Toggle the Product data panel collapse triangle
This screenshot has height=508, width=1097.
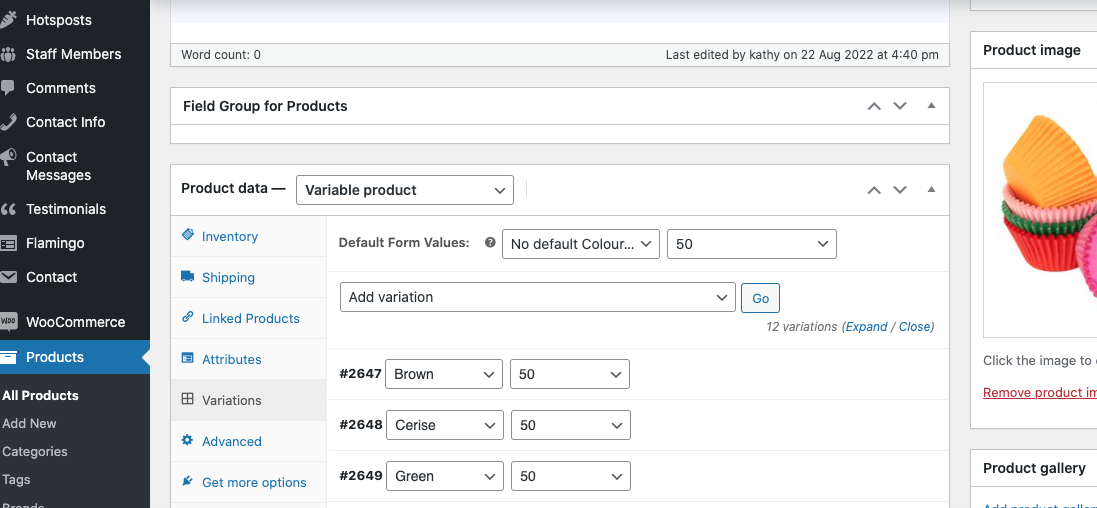click(931, 190)
